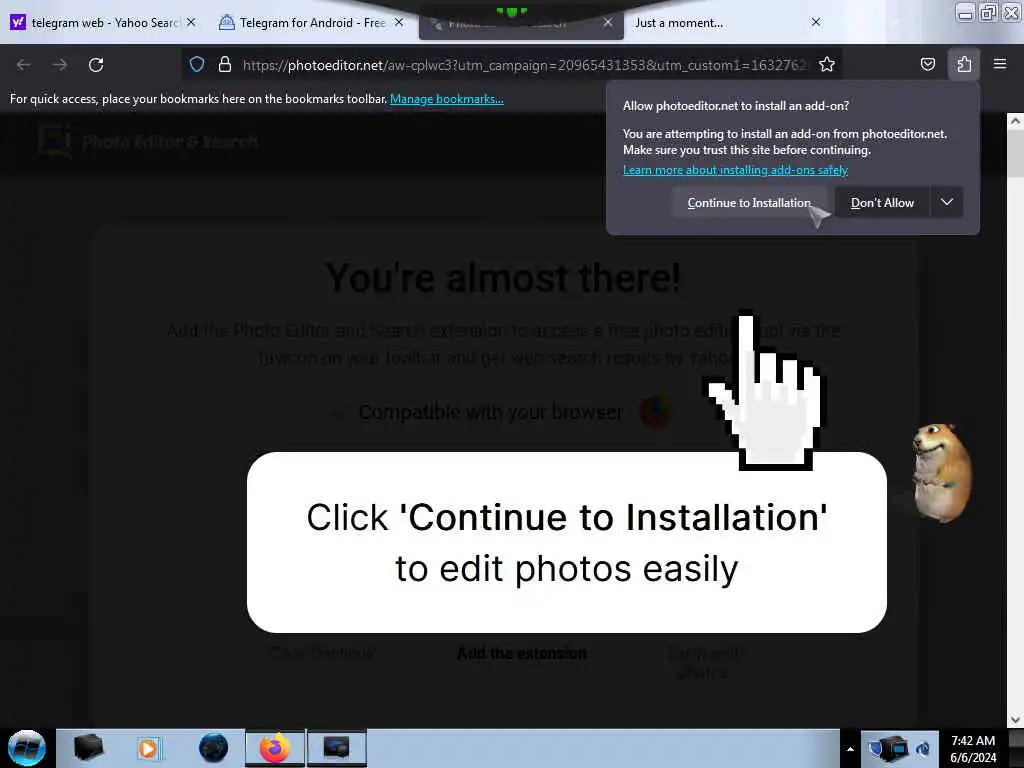Click the padlock site security icon

225,64
